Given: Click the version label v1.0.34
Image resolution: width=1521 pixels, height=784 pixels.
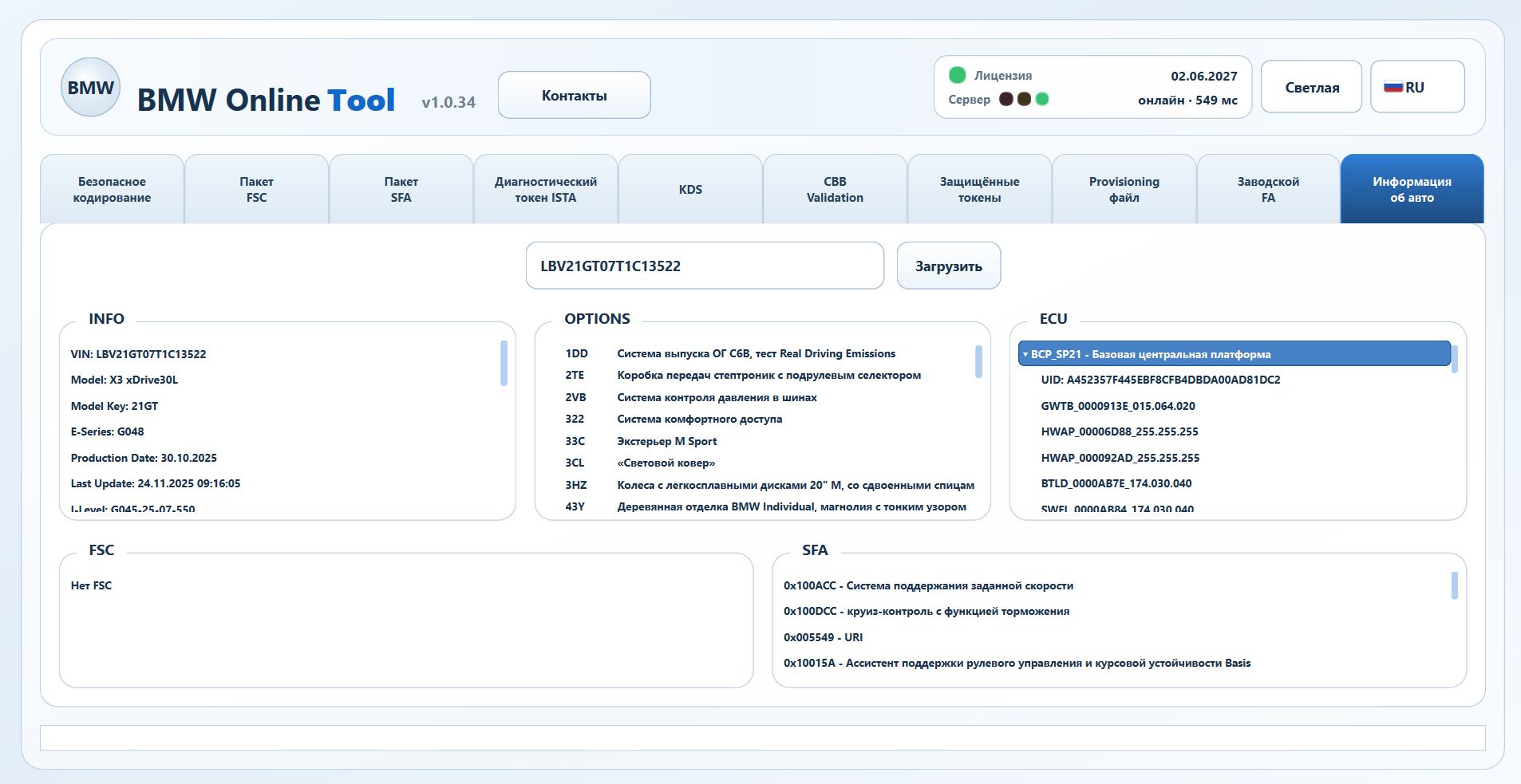Looking at the screenshot, I should point(448,102).
